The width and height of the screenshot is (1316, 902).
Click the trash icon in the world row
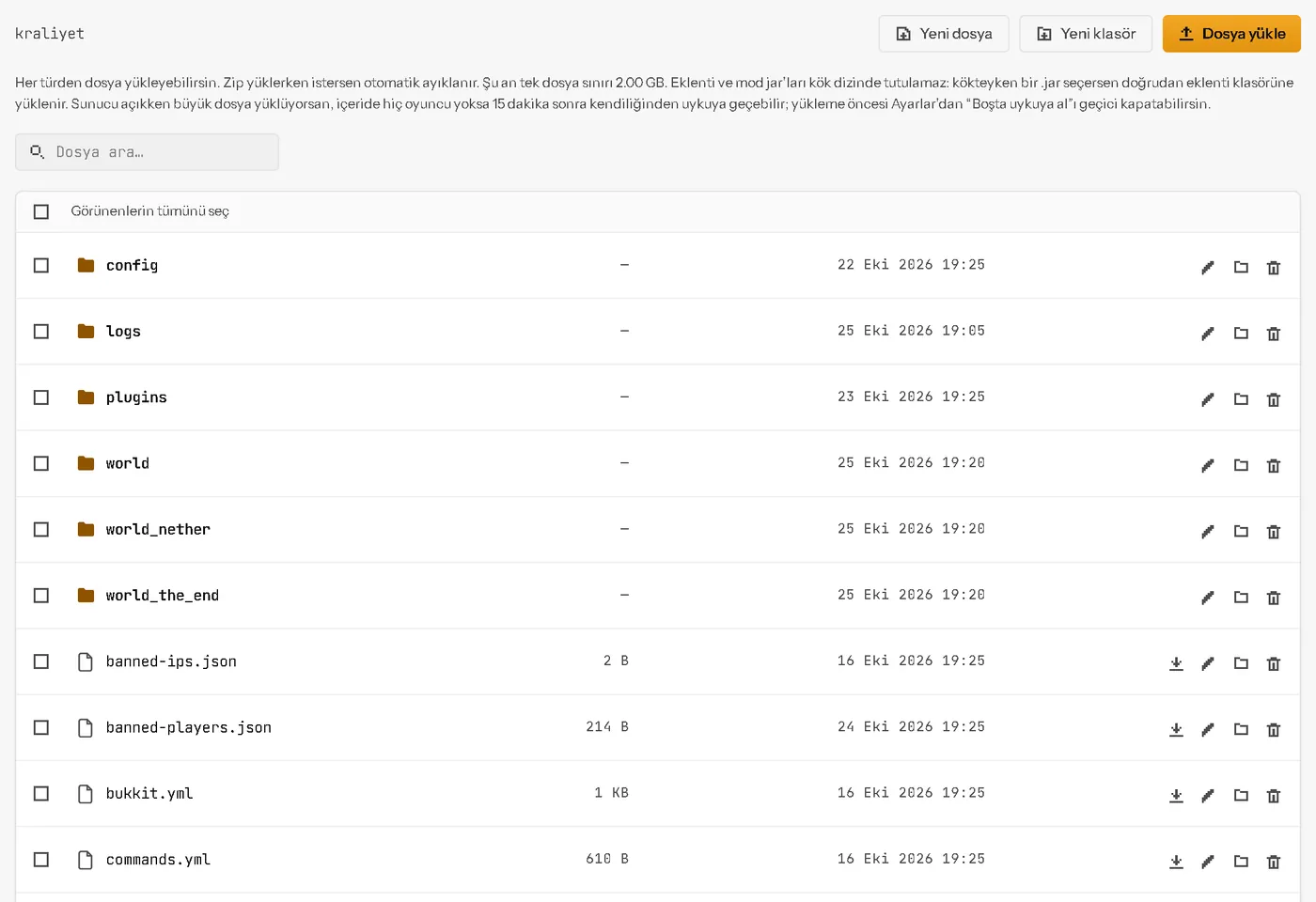pos(1274,465)
